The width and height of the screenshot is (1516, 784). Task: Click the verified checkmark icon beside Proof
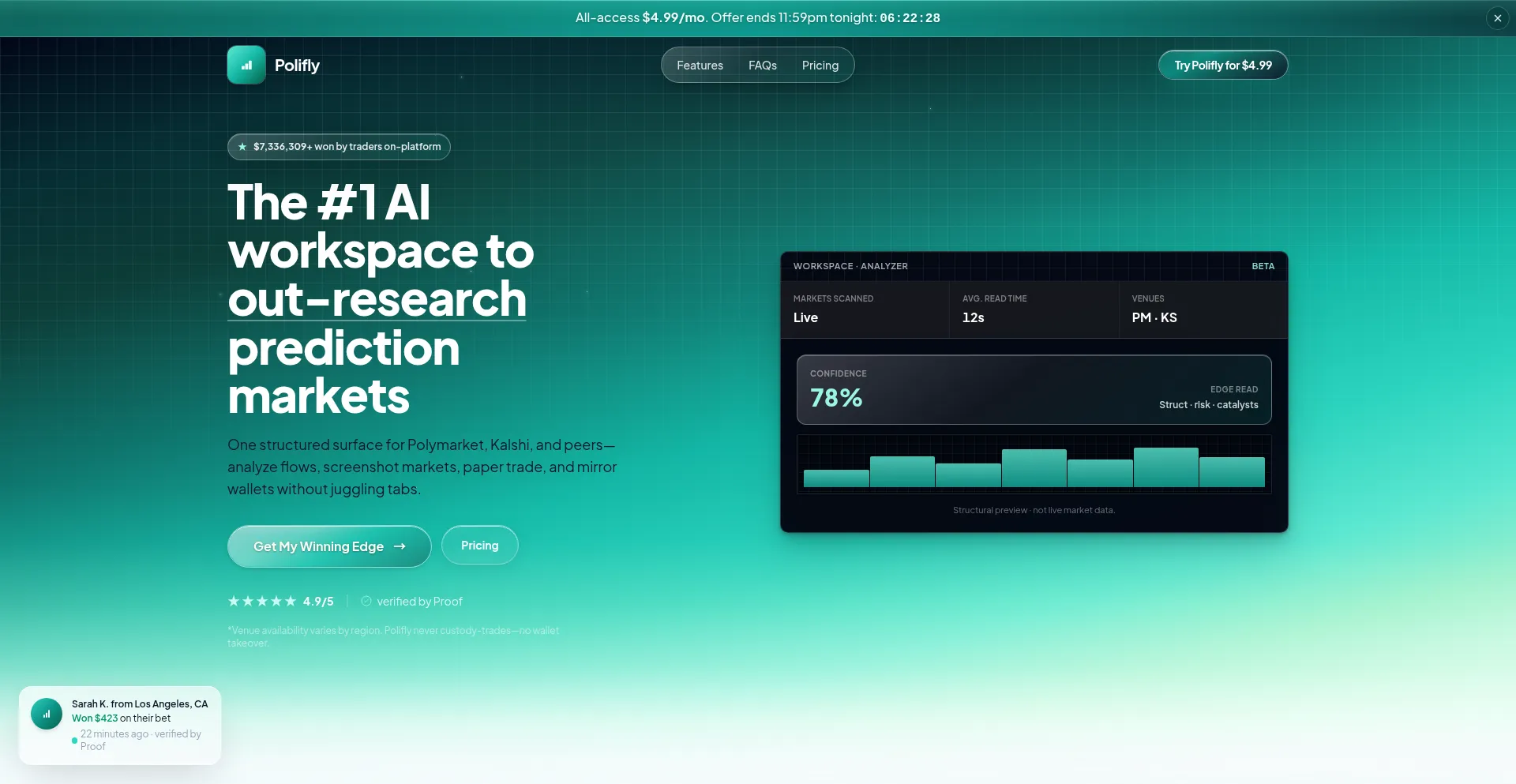coord(366,602)
